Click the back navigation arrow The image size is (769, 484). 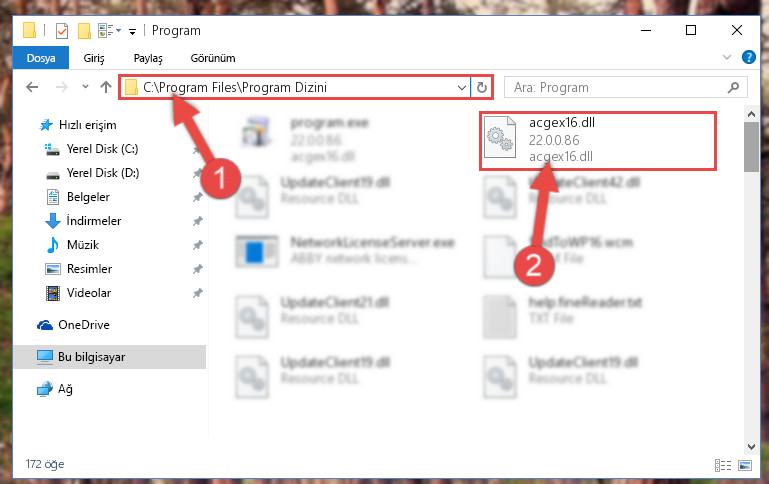[x=32, y=87]
